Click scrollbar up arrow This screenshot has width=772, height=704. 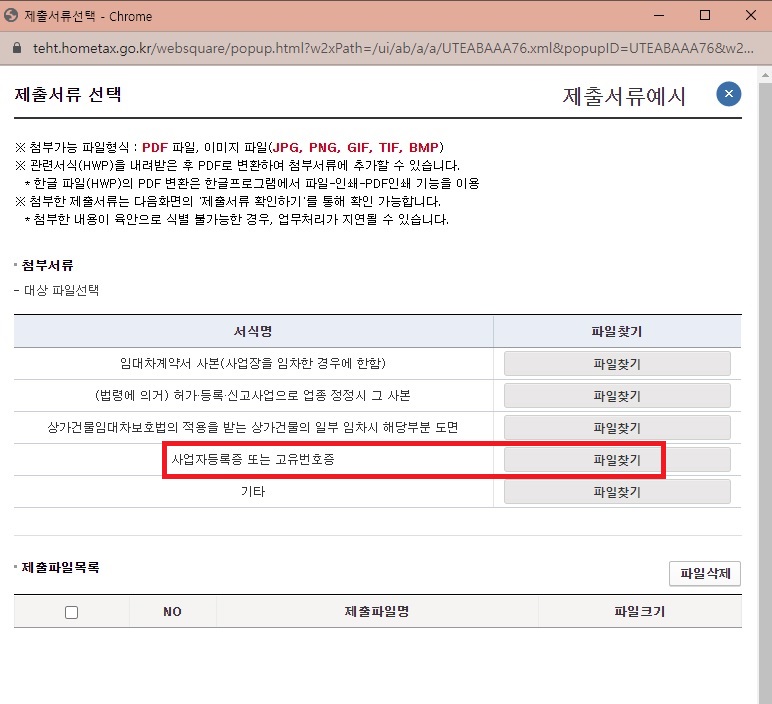[x=765, y=75]
